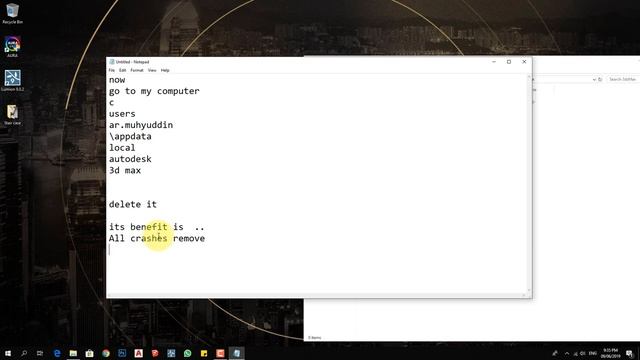Click the Explorer refresh button

(x=600, y=79)
